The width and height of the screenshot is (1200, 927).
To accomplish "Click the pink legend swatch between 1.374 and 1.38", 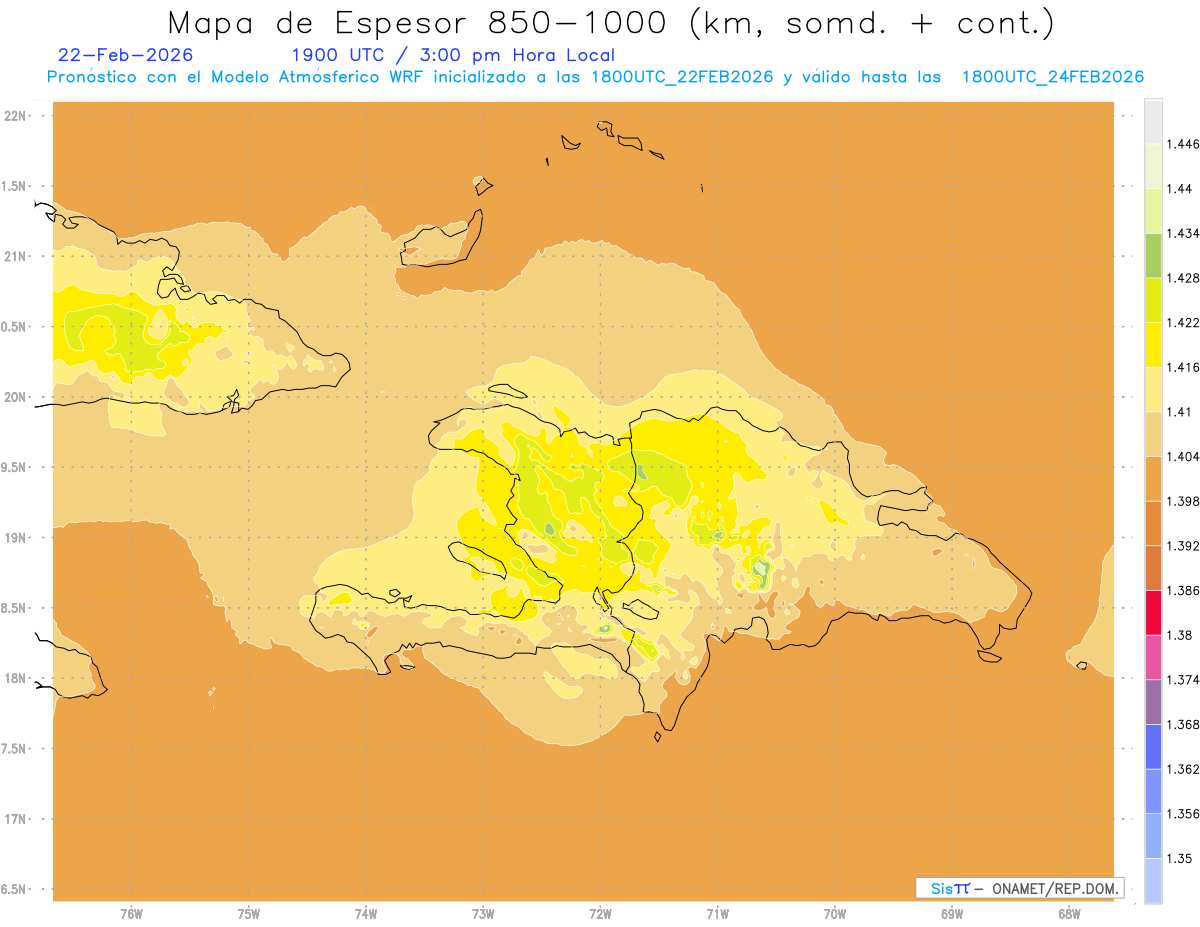I will coord(1153,657).
